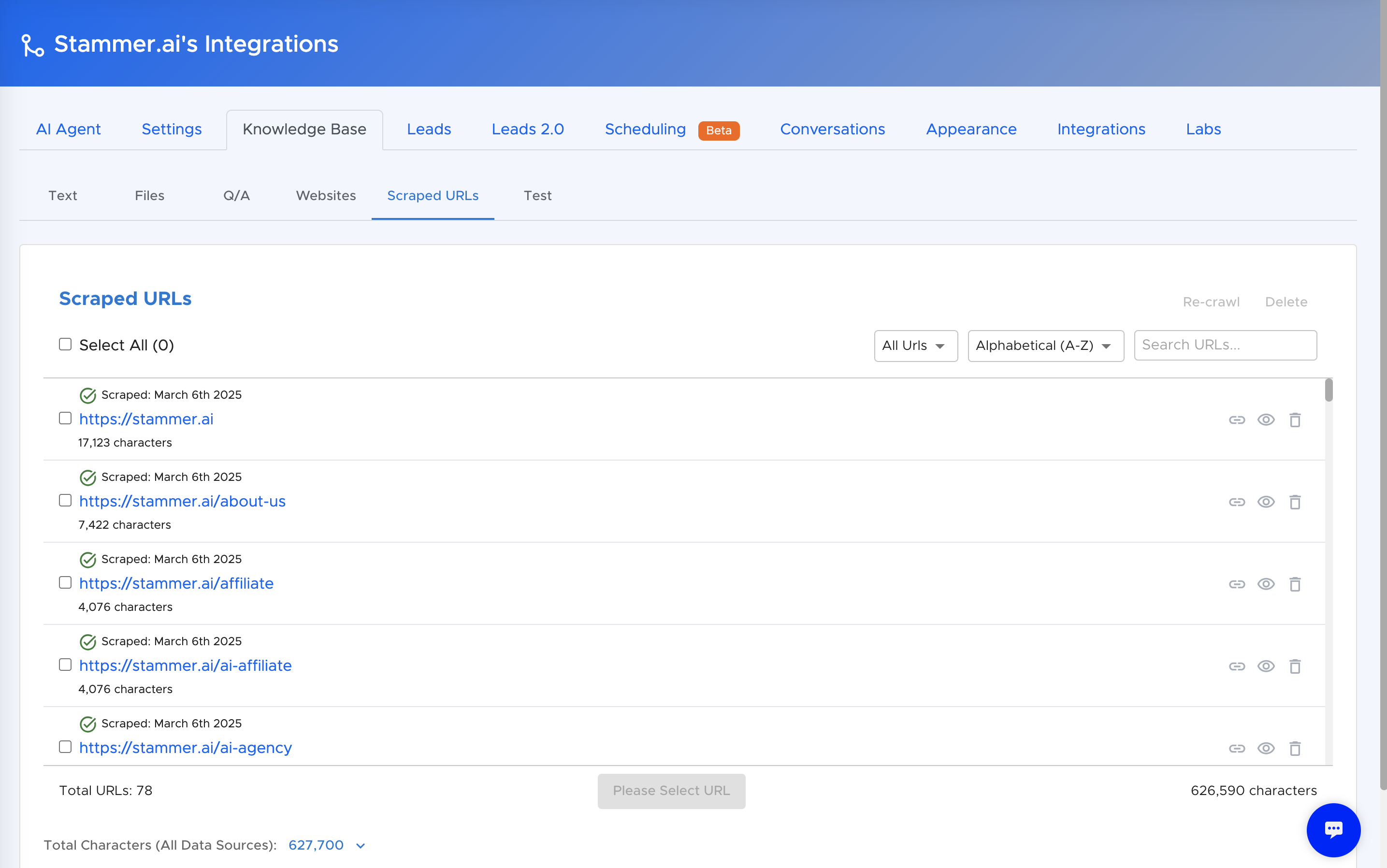The height and width of the screenshot is (868, 1387).
Task: Open the Settings tab
Action: (172, 129)
